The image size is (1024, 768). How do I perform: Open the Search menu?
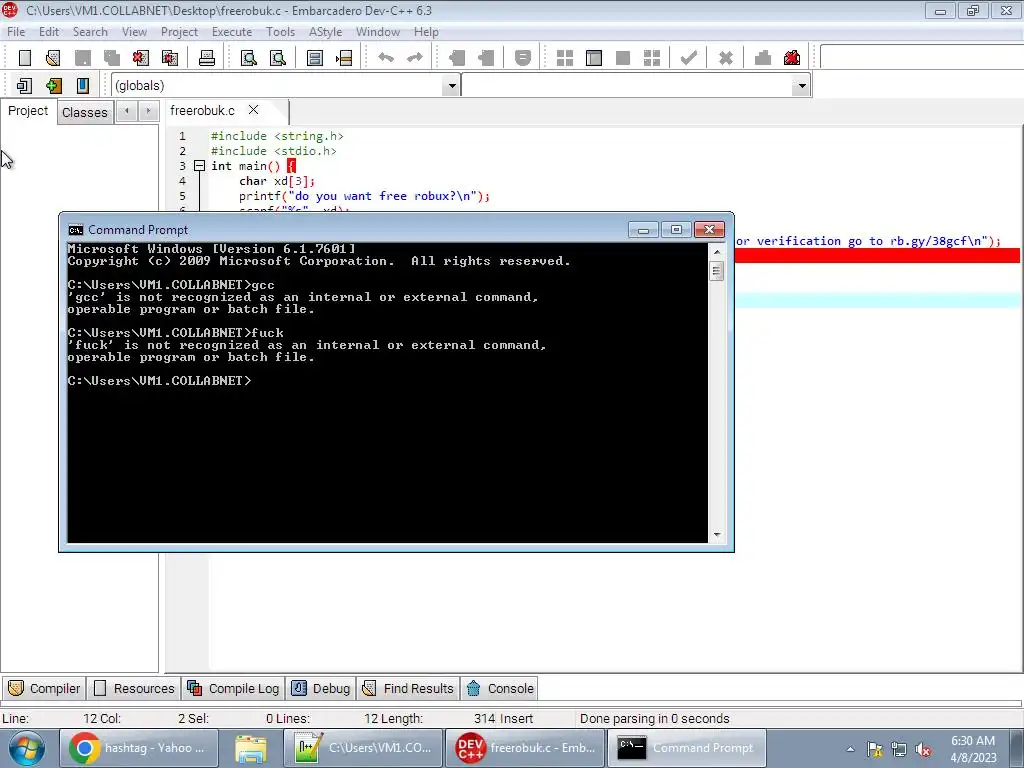tap(90, 32)
